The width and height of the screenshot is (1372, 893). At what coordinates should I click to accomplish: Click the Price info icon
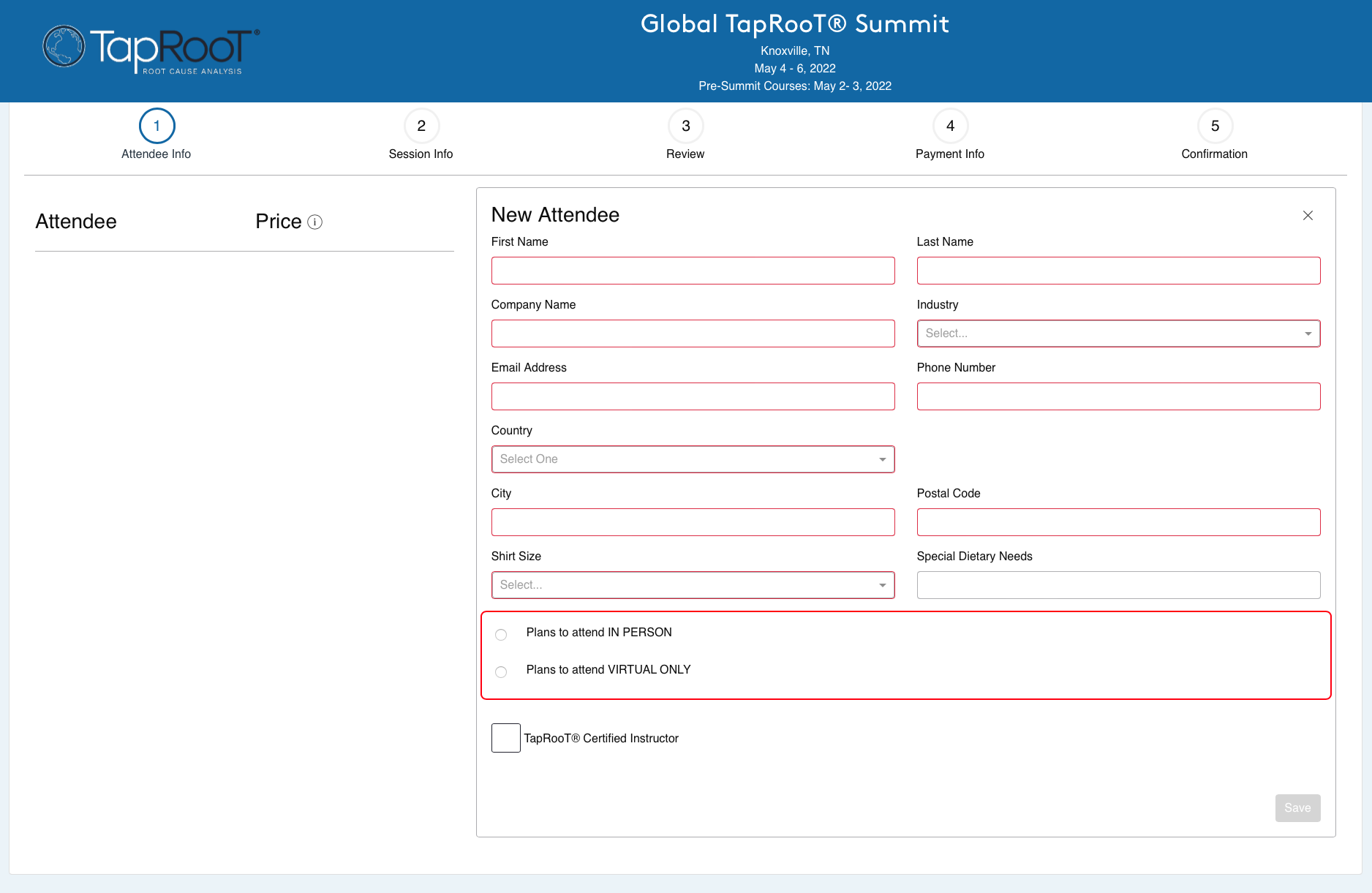point(315,222)
